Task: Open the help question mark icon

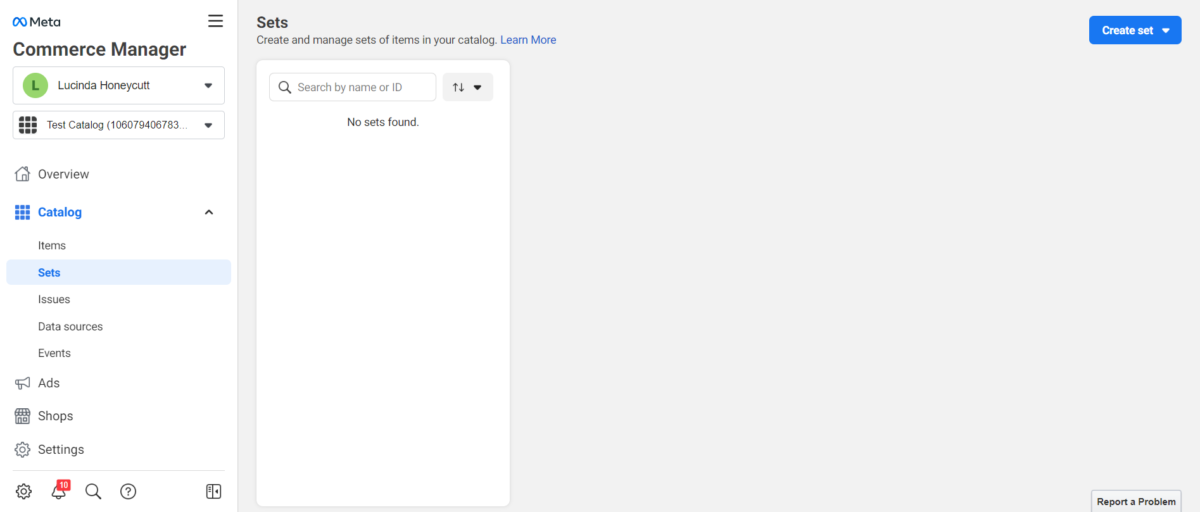Action: [128, 491]
